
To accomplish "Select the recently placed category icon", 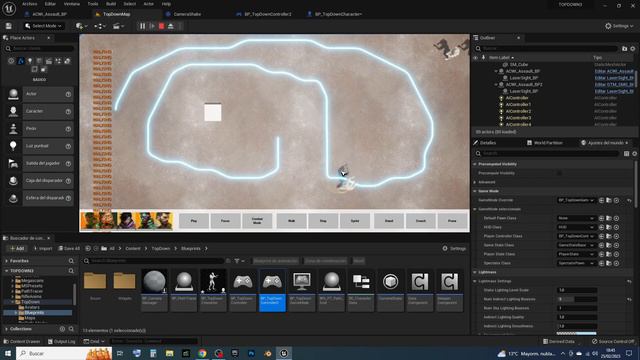I will click(11, 61).
